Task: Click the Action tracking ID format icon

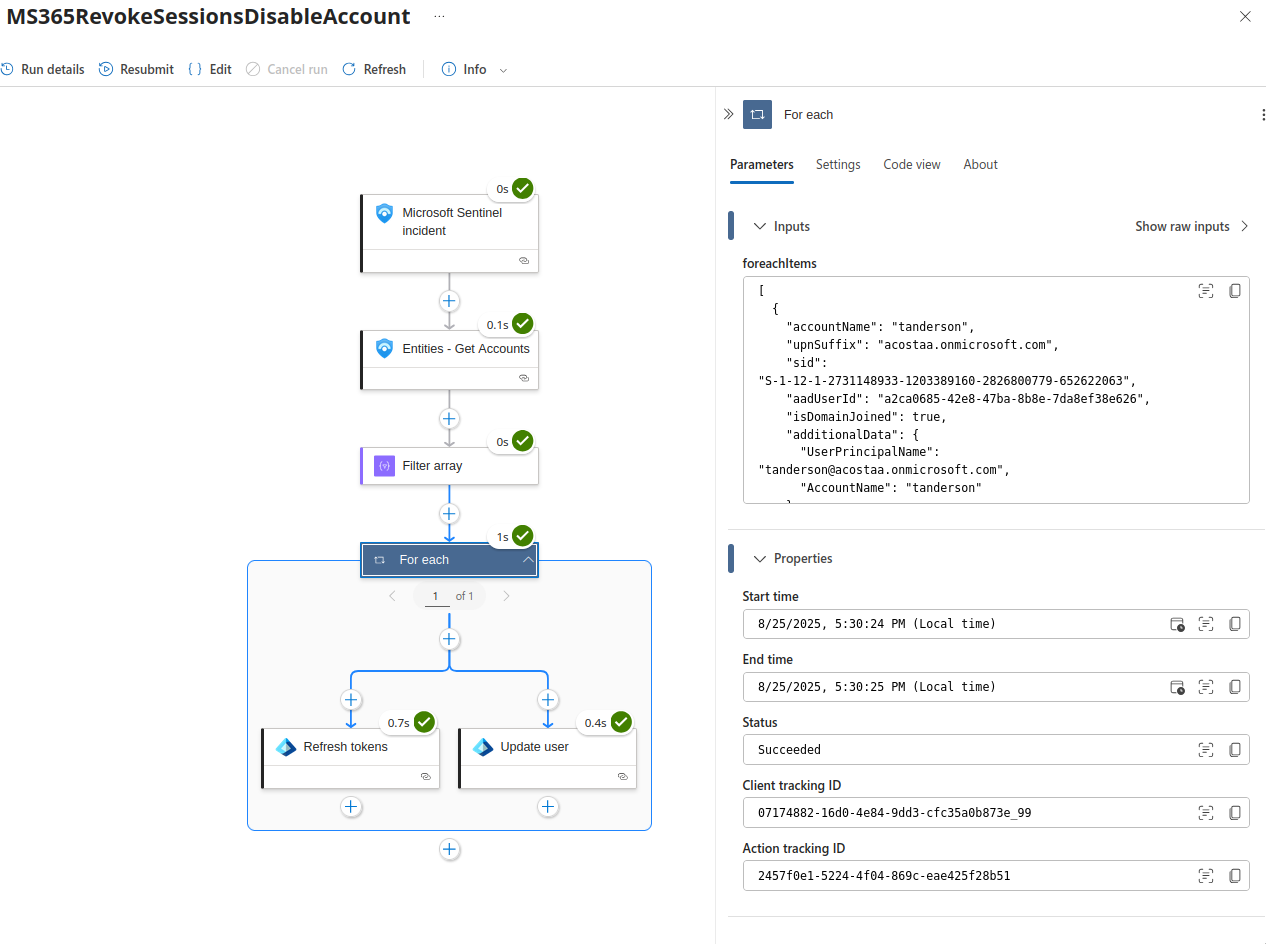Action: pos(1206,876)
